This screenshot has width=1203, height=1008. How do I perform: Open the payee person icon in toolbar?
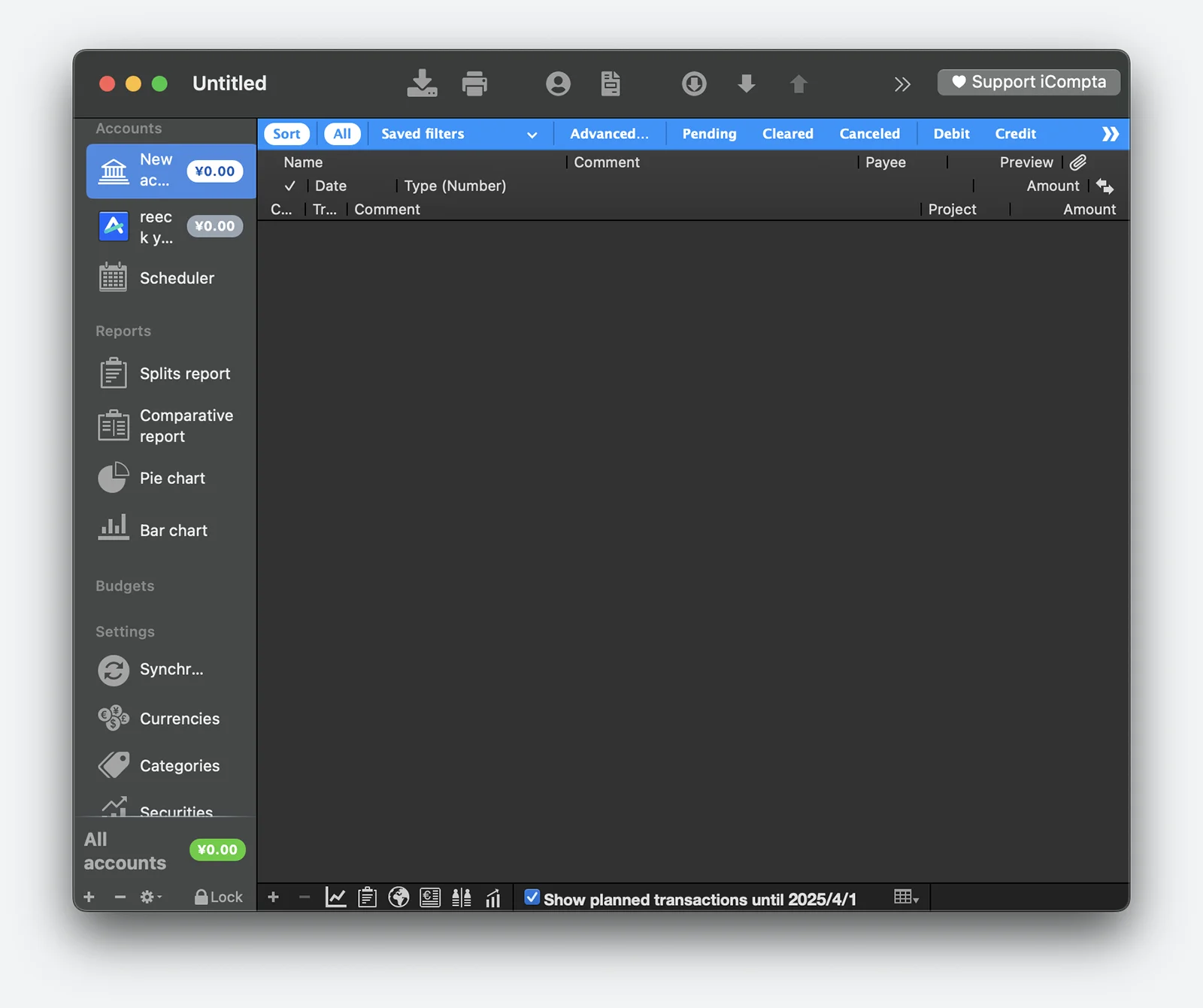[558, 83]
